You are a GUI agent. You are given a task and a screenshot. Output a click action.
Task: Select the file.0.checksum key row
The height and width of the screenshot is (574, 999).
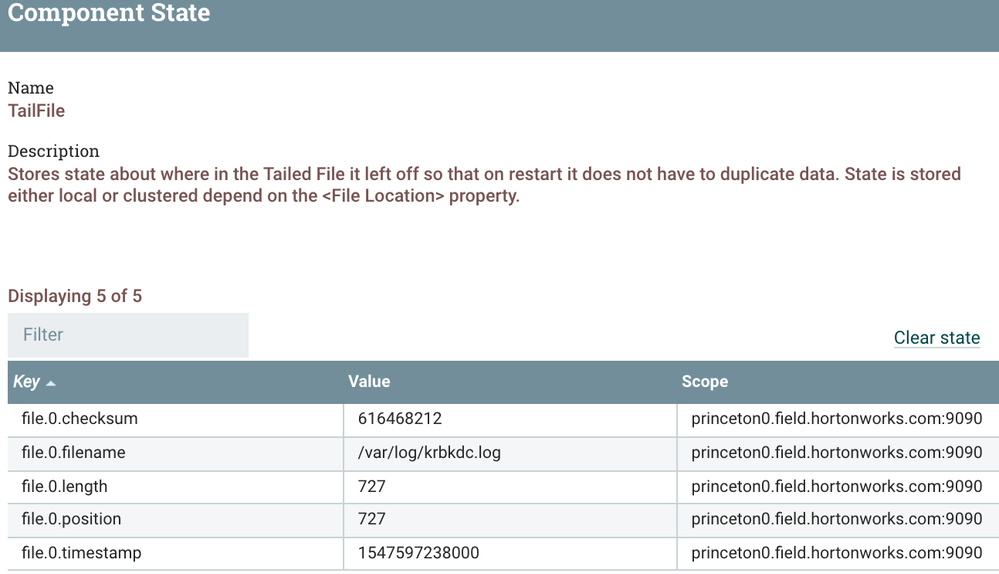[x=80, y=419]
